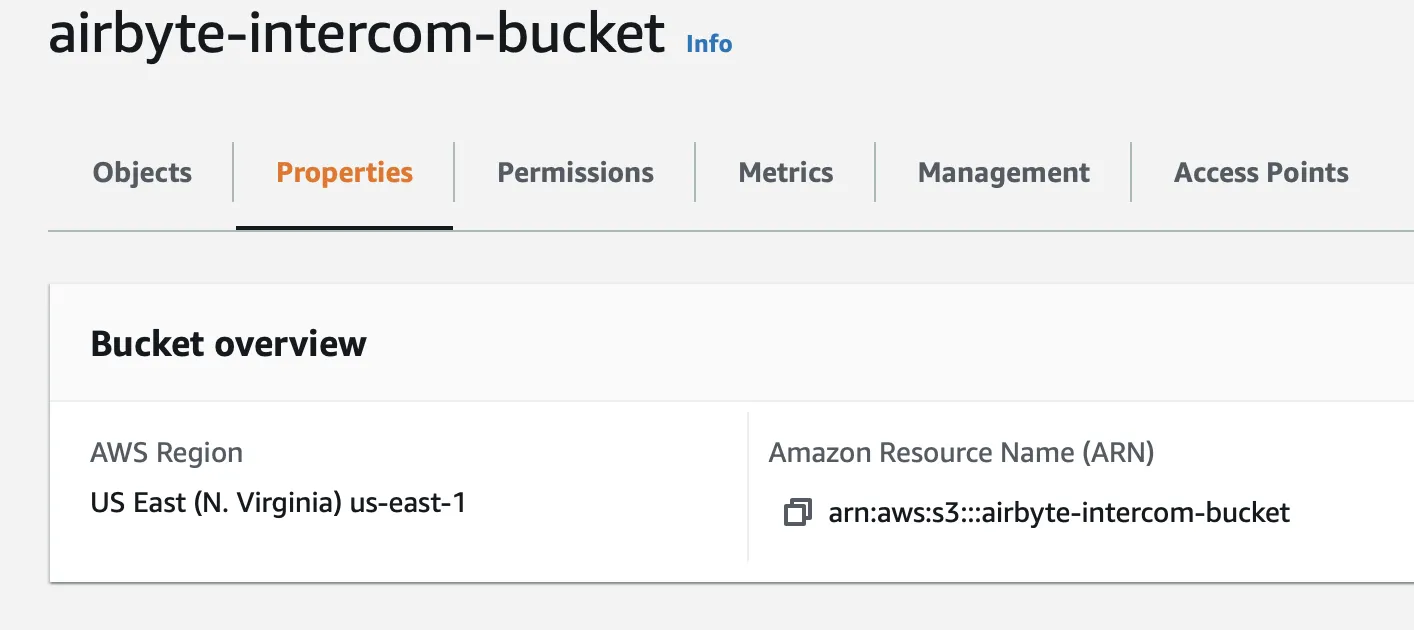This screenshot has width=1414, height=630.
Task: Select the Properties tab
Action: coord(344,172)
